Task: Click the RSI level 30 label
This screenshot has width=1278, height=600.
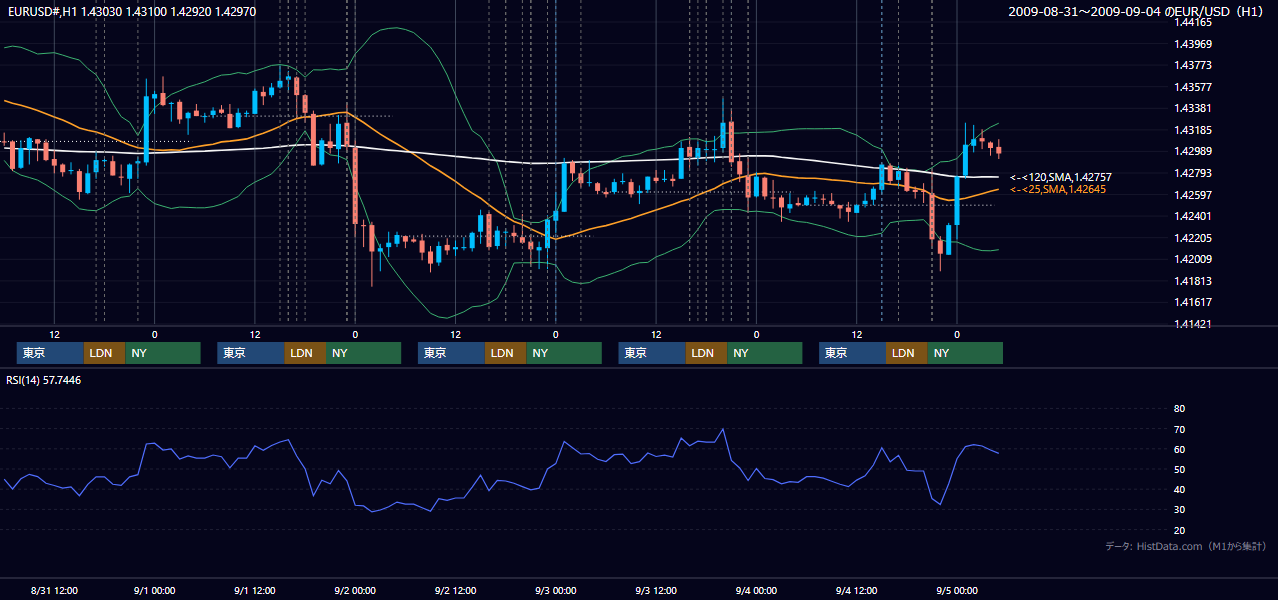Action: point(1179,510)
